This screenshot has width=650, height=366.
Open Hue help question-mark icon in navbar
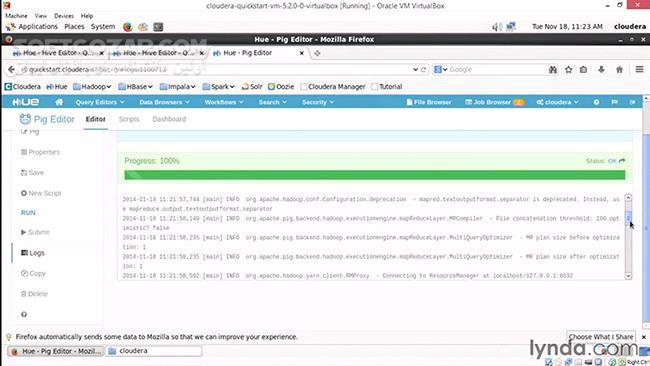tap(596, 102)
